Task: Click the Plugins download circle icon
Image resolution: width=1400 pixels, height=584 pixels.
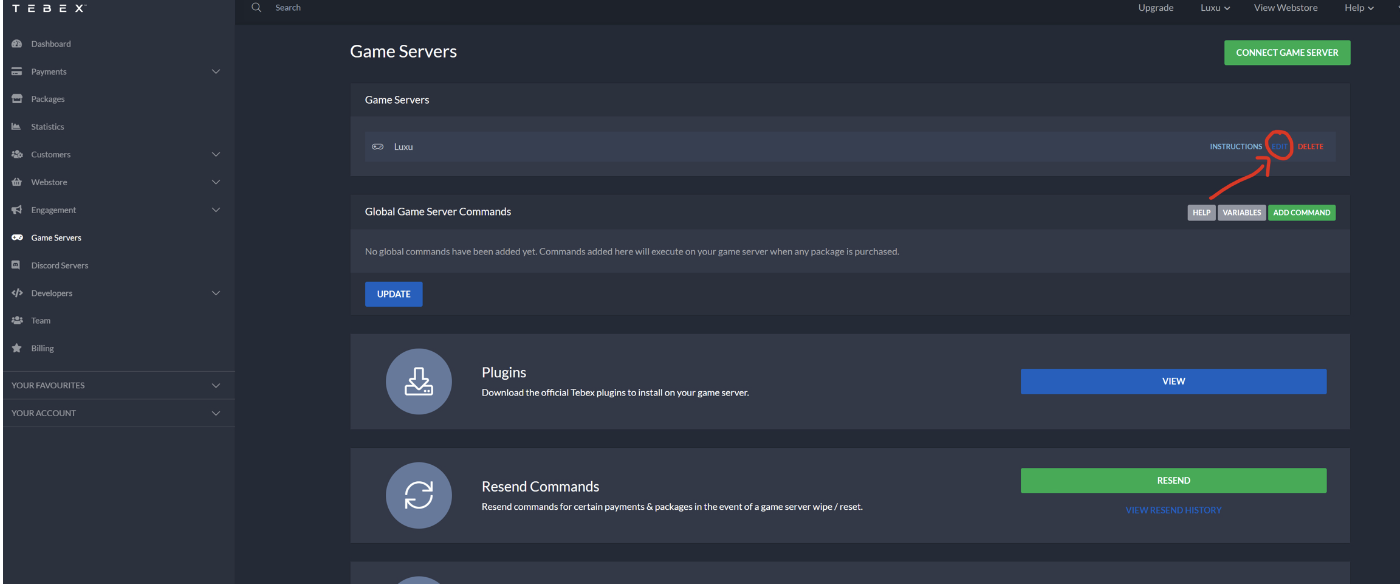Action: (x=419, y=381)
